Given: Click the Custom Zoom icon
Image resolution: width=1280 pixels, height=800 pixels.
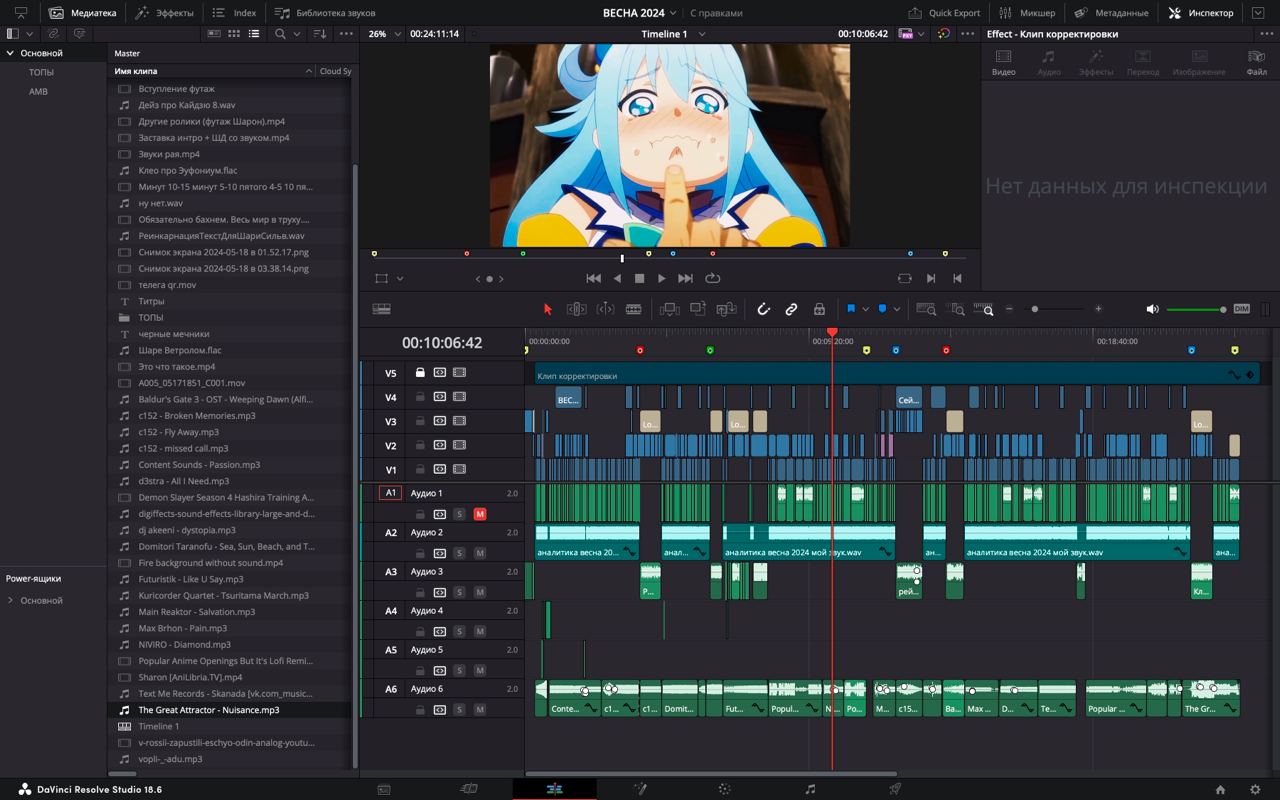Looking at the screenshot, I should coord(984,309).
